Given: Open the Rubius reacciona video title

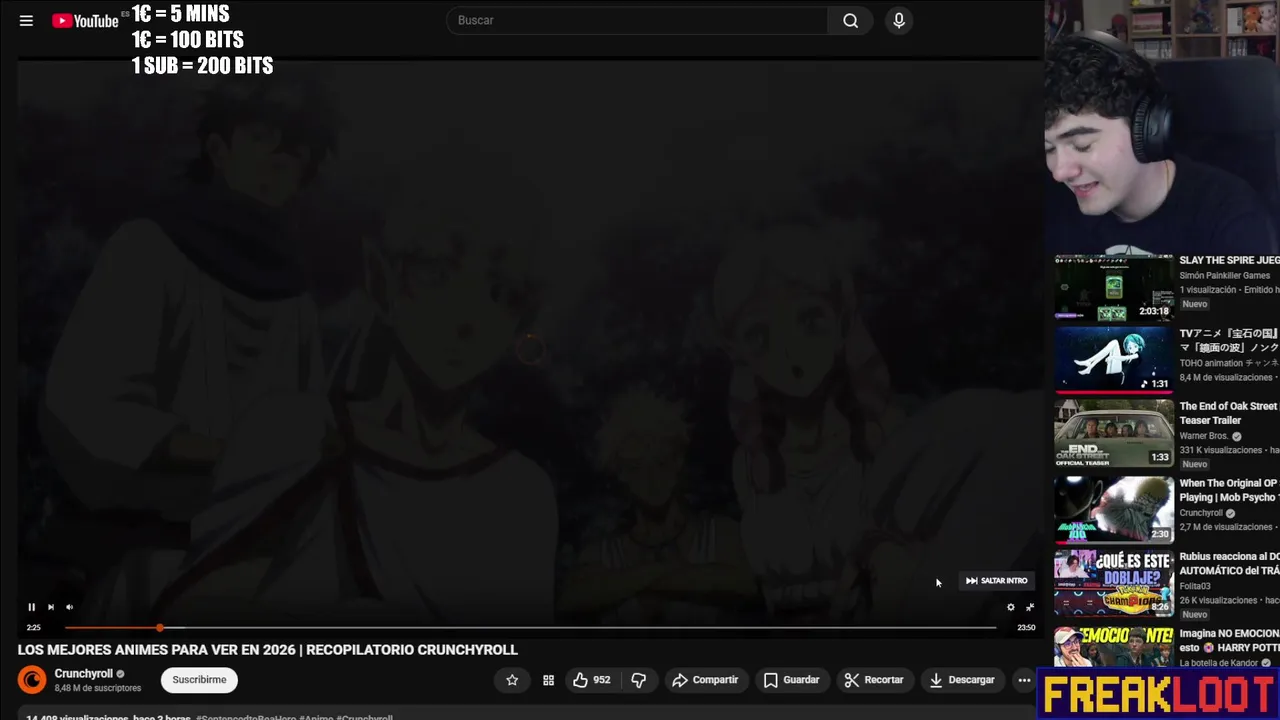Looking at the screenshot, I should [1229, 563].
